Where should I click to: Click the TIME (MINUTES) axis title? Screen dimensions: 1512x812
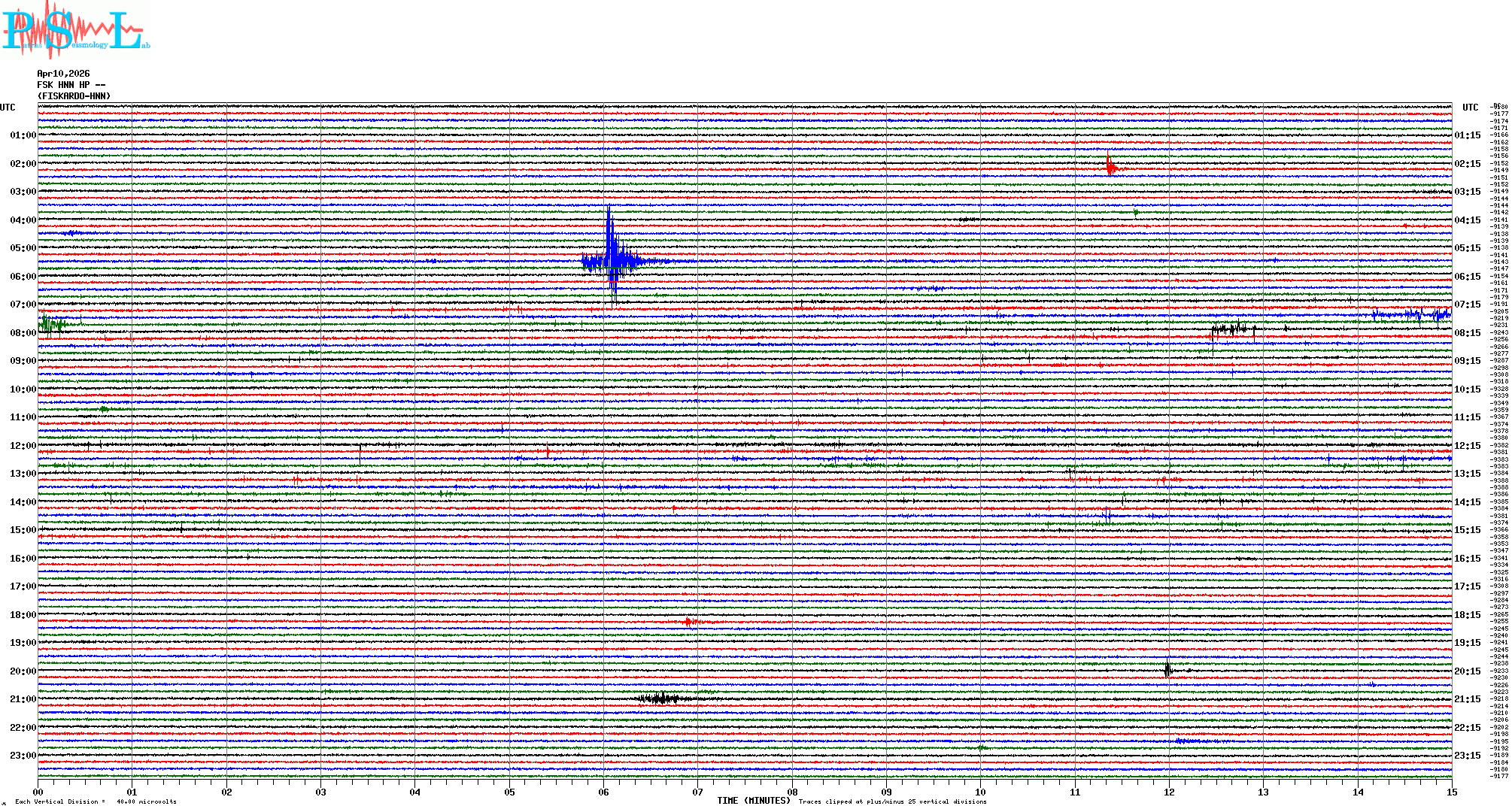[754, 801]
